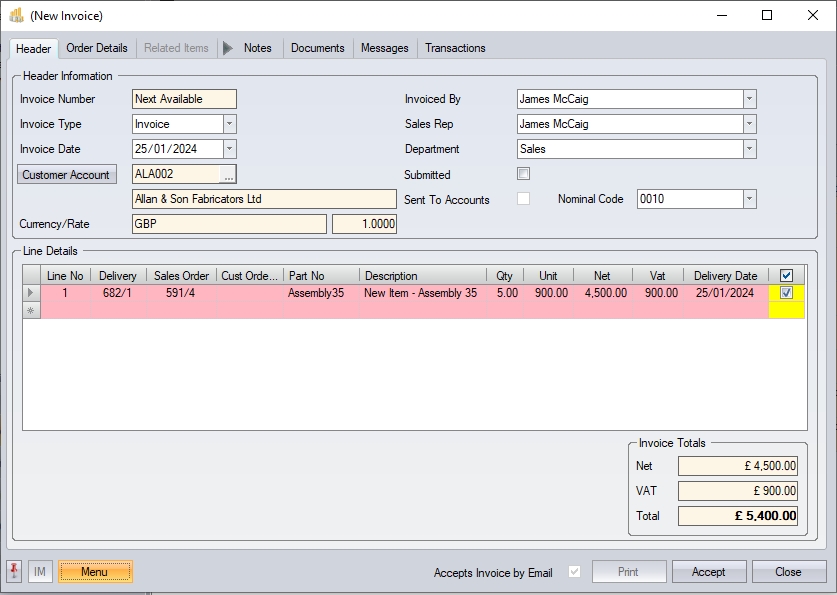
Task: Click the orange Menu button
Action: click(x=95, y=572)
